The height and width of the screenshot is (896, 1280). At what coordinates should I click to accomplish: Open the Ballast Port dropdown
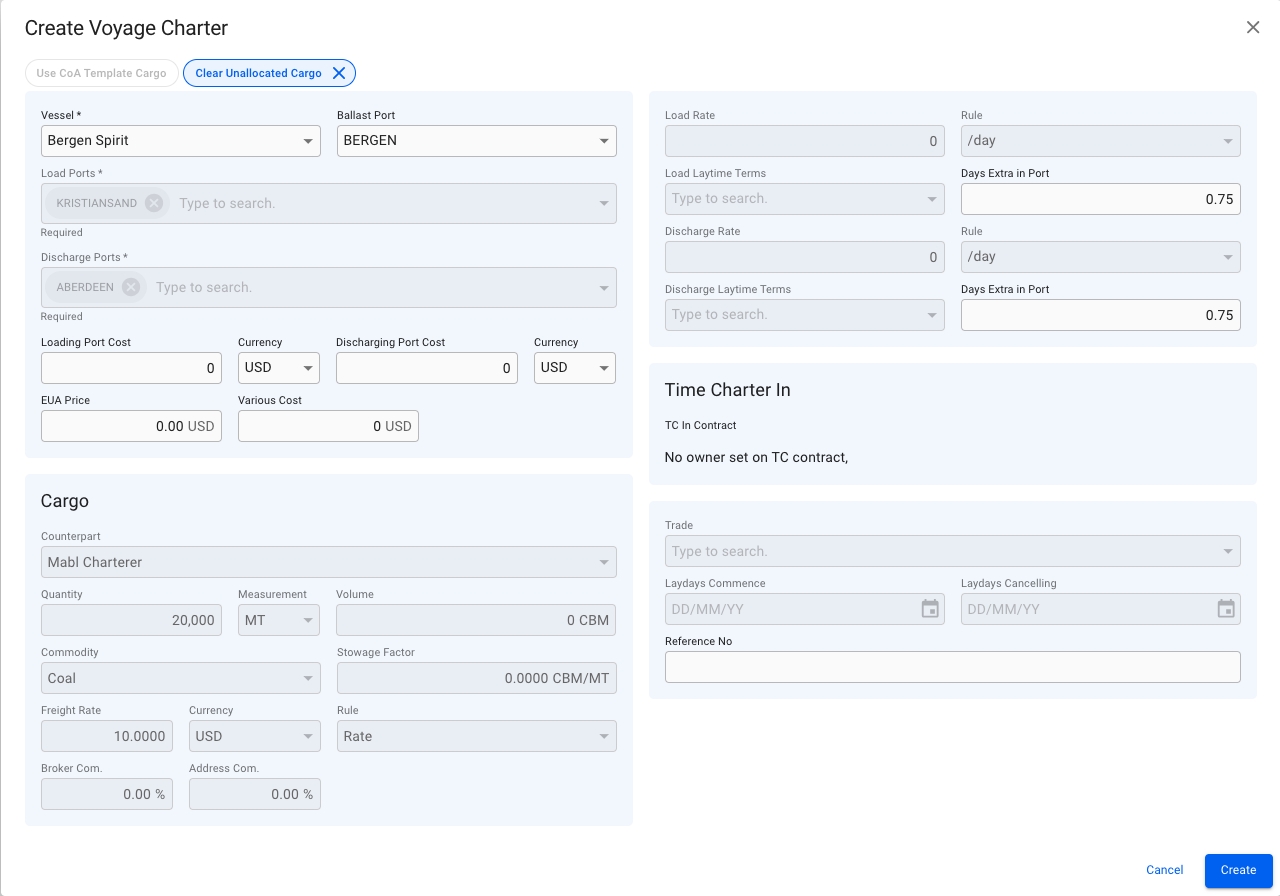[604, 141]
